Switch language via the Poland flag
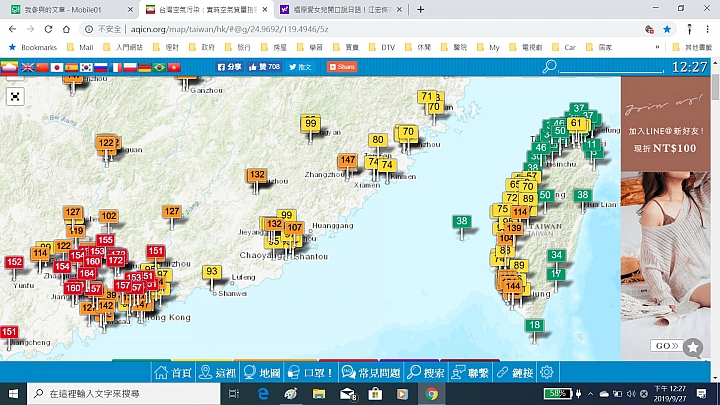720x405 pixels. 130,68
